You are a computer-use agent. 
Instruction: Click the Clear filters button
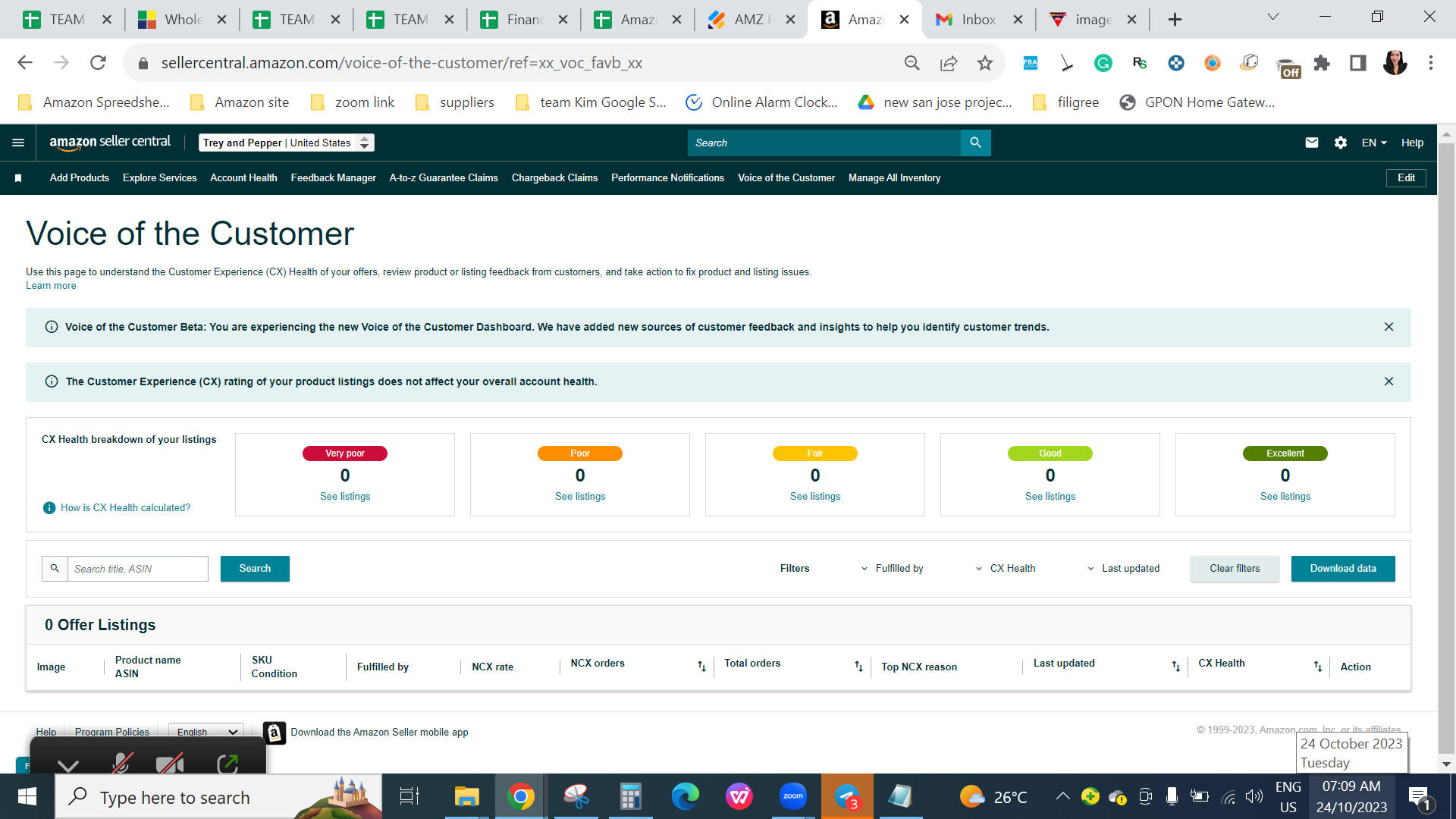click(1235, 569)
